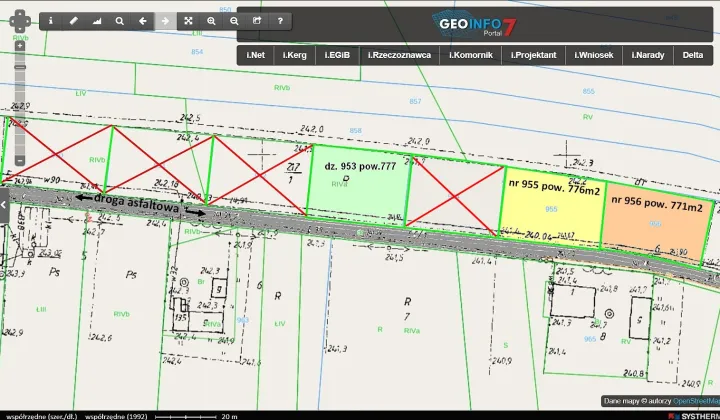
Task: Click the zoom in magnifier icon
Action: (211, 21)
